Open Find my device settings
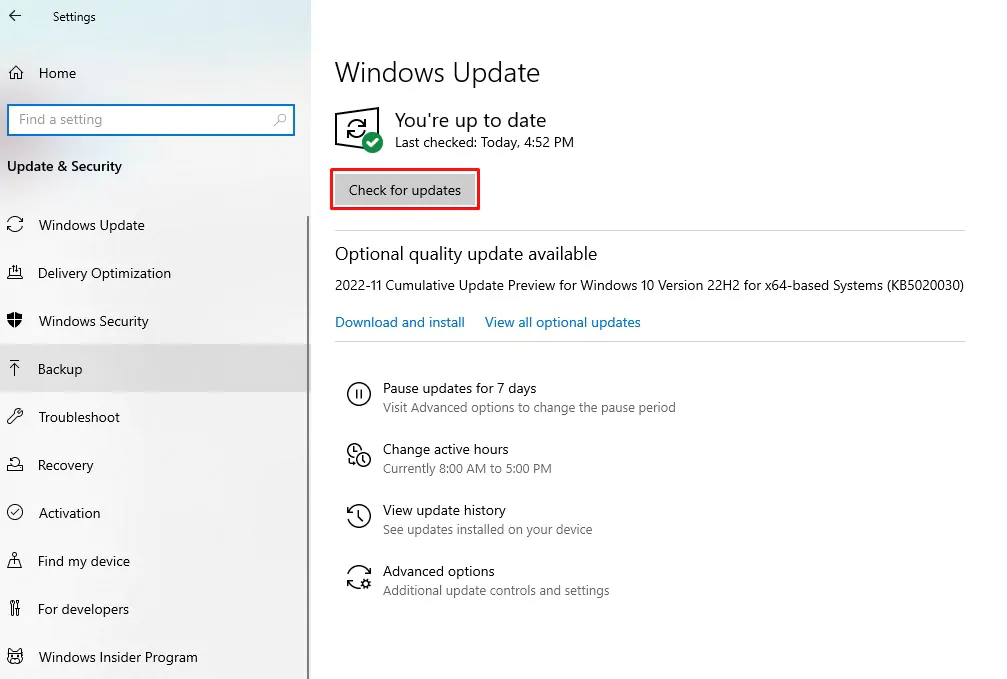This screenshot has width=1007, height=679. (155, 561)
